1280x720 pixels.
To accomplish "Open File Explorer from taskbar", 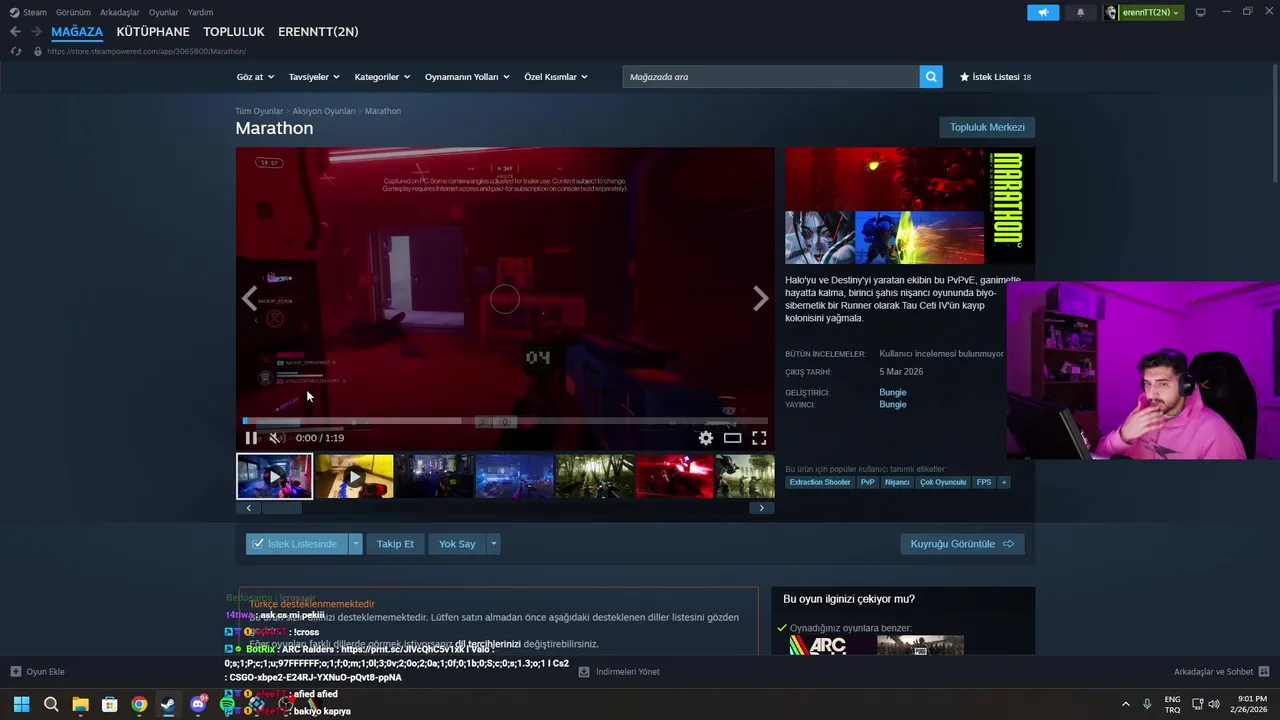I will [x=80, y=704].
